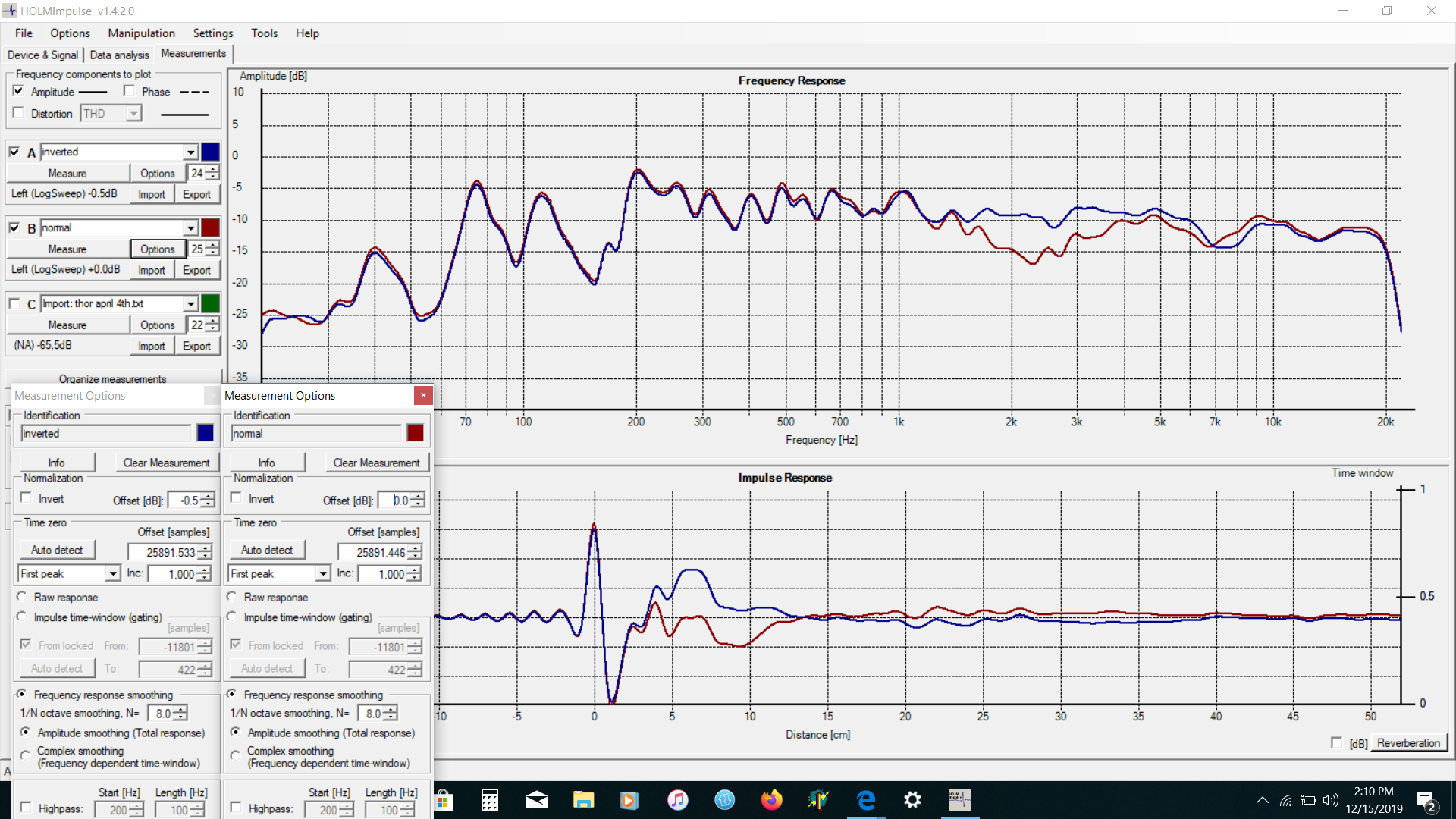This screenshot has height=819, width=1456.
Task: Uncheck measurement A visibility checkbox
Action: pos(14,152)
